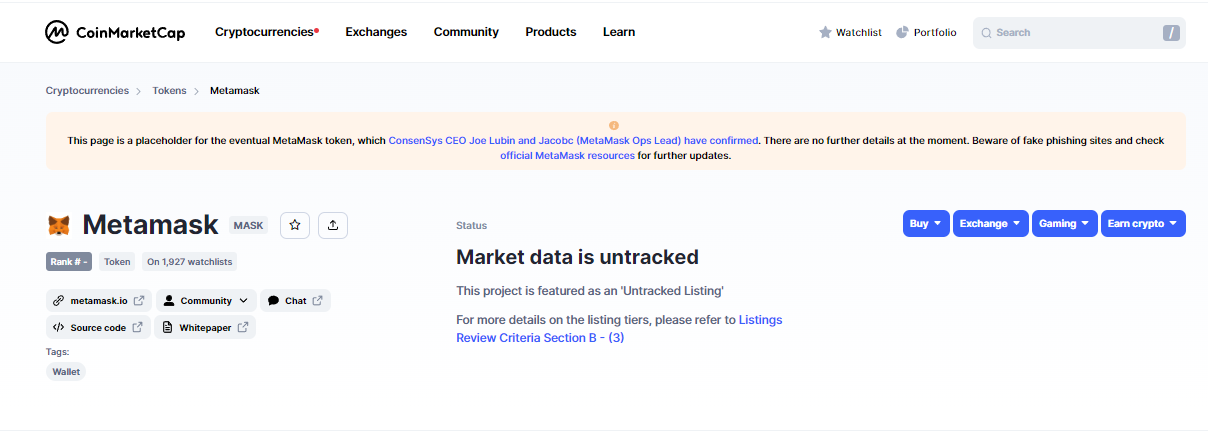Open the Watchlist star in header

[x=826, y=32]
